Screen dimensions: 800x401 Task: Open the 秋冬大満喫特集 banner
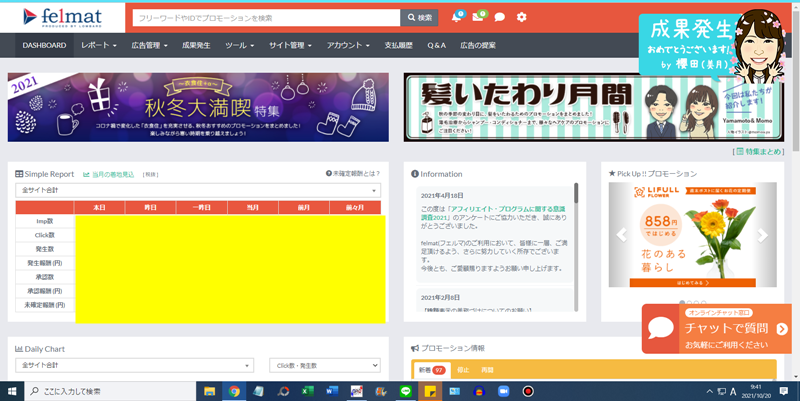pyautogui.click(x=198, y=107)
